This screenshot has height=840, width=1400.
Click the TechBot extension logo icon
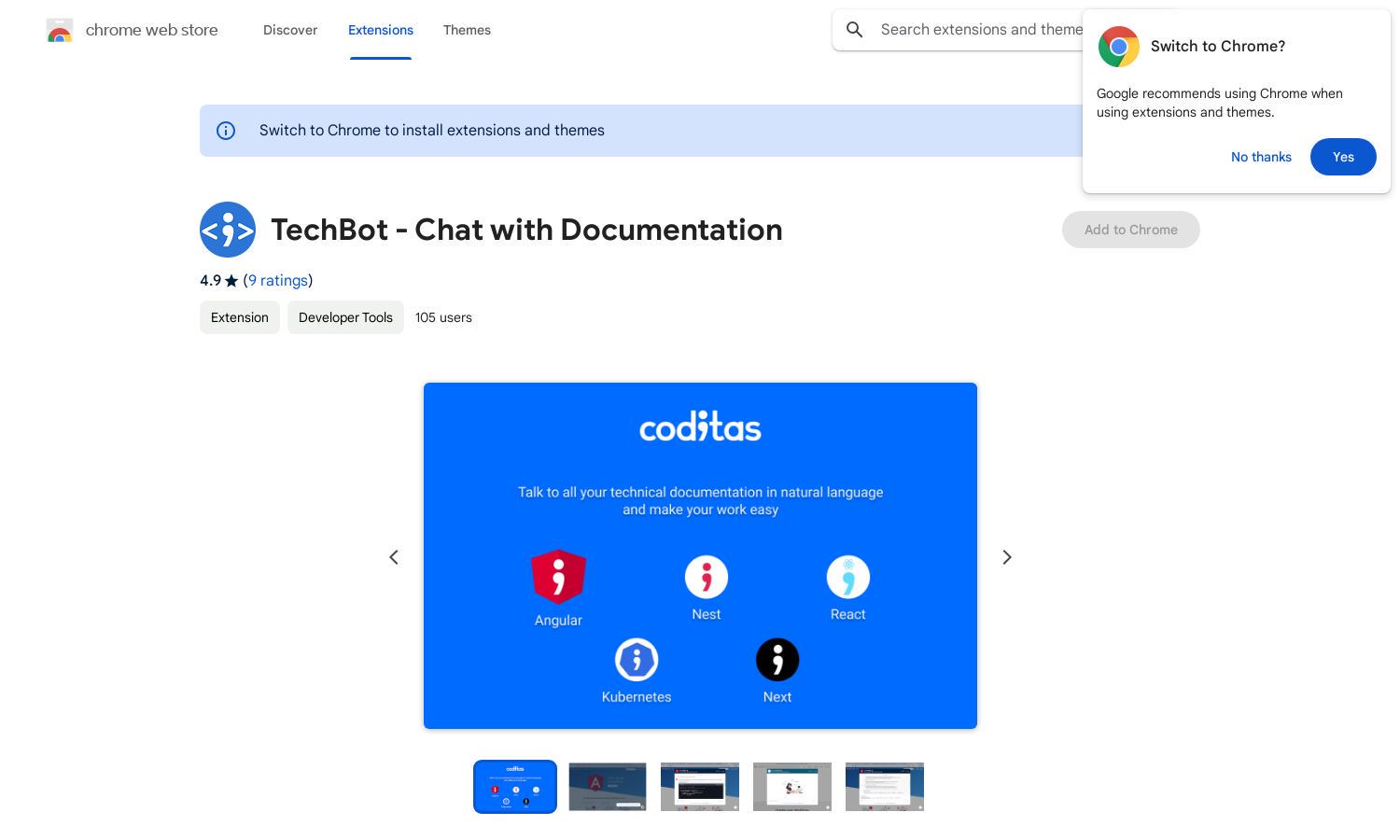point(228,230)
